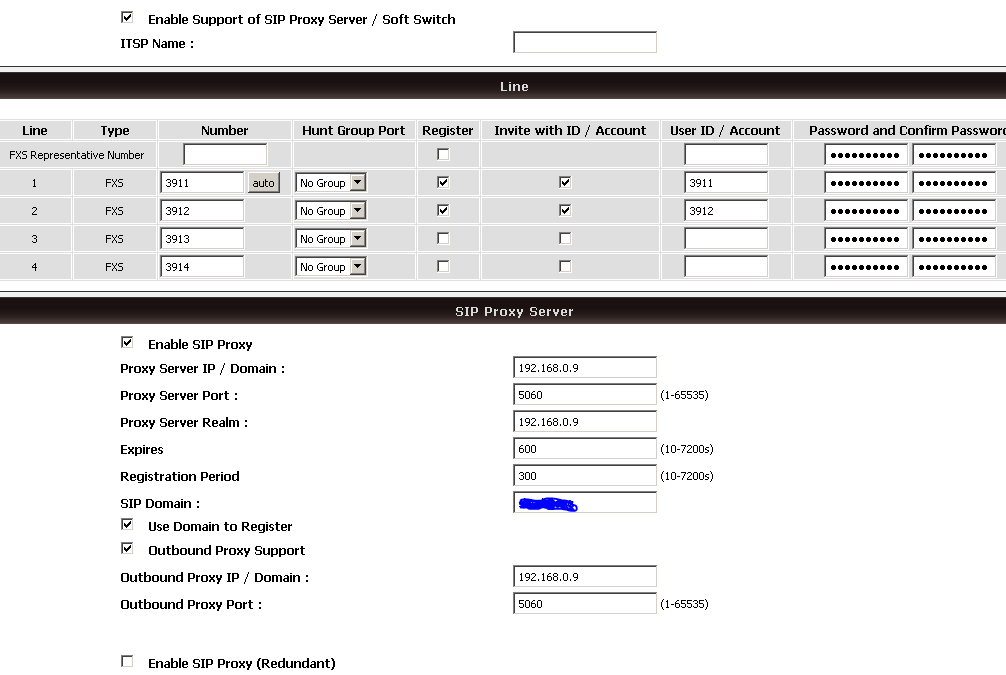1006x675 pixels.
Task: Click the Expires value field
Action: click(584, 449)
